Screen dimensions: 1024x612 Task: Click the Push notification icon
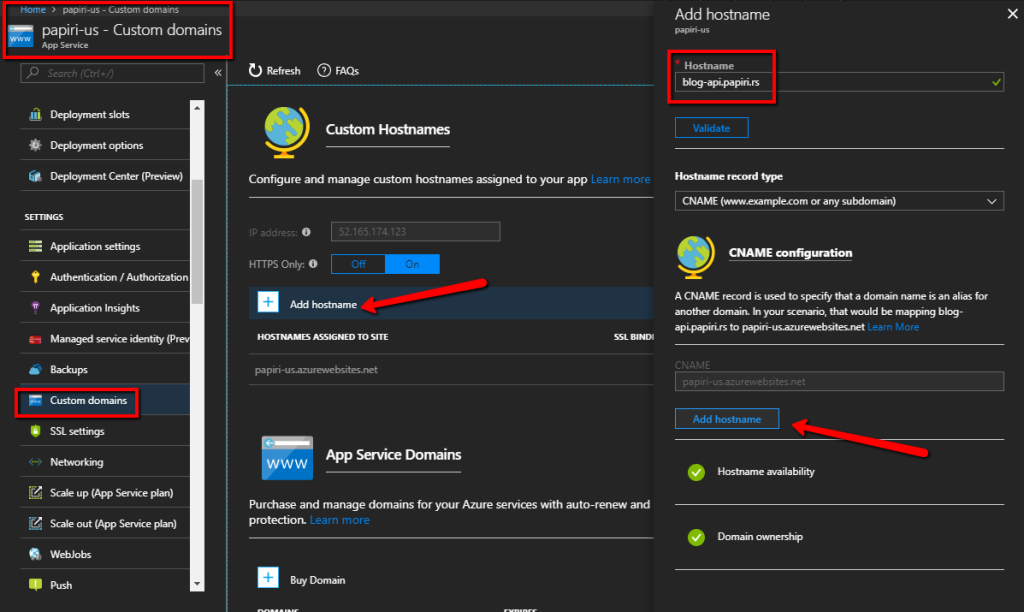click(x=35, y=585)
